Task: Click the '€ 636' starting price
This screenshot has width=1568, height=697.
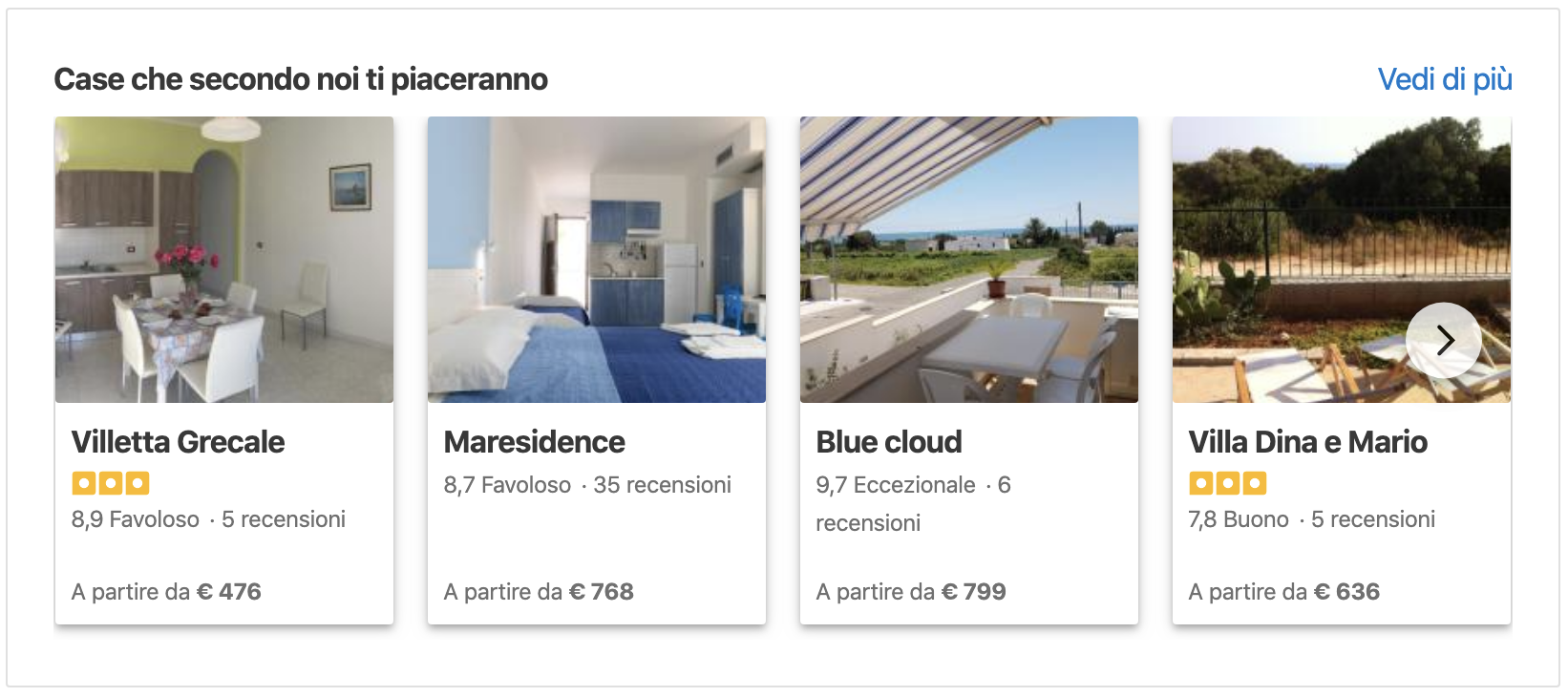Action: (1346, 592)
